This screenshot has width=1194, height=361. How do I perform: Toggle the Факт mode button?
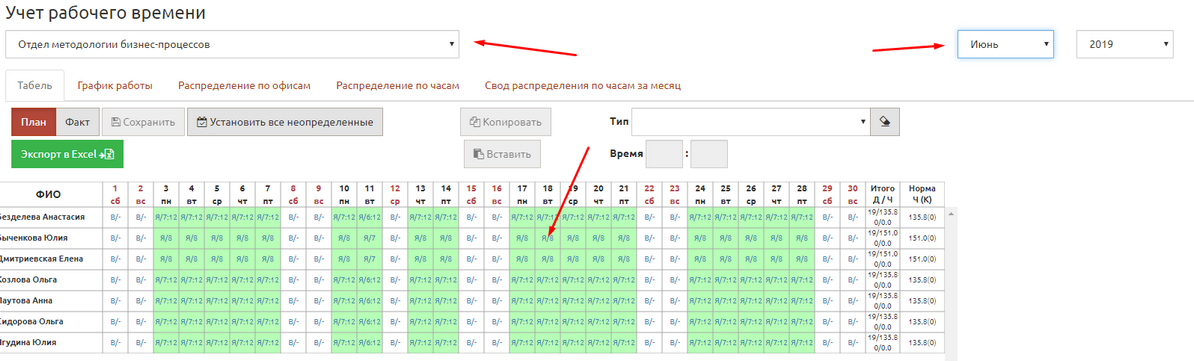tap(78, 122)
